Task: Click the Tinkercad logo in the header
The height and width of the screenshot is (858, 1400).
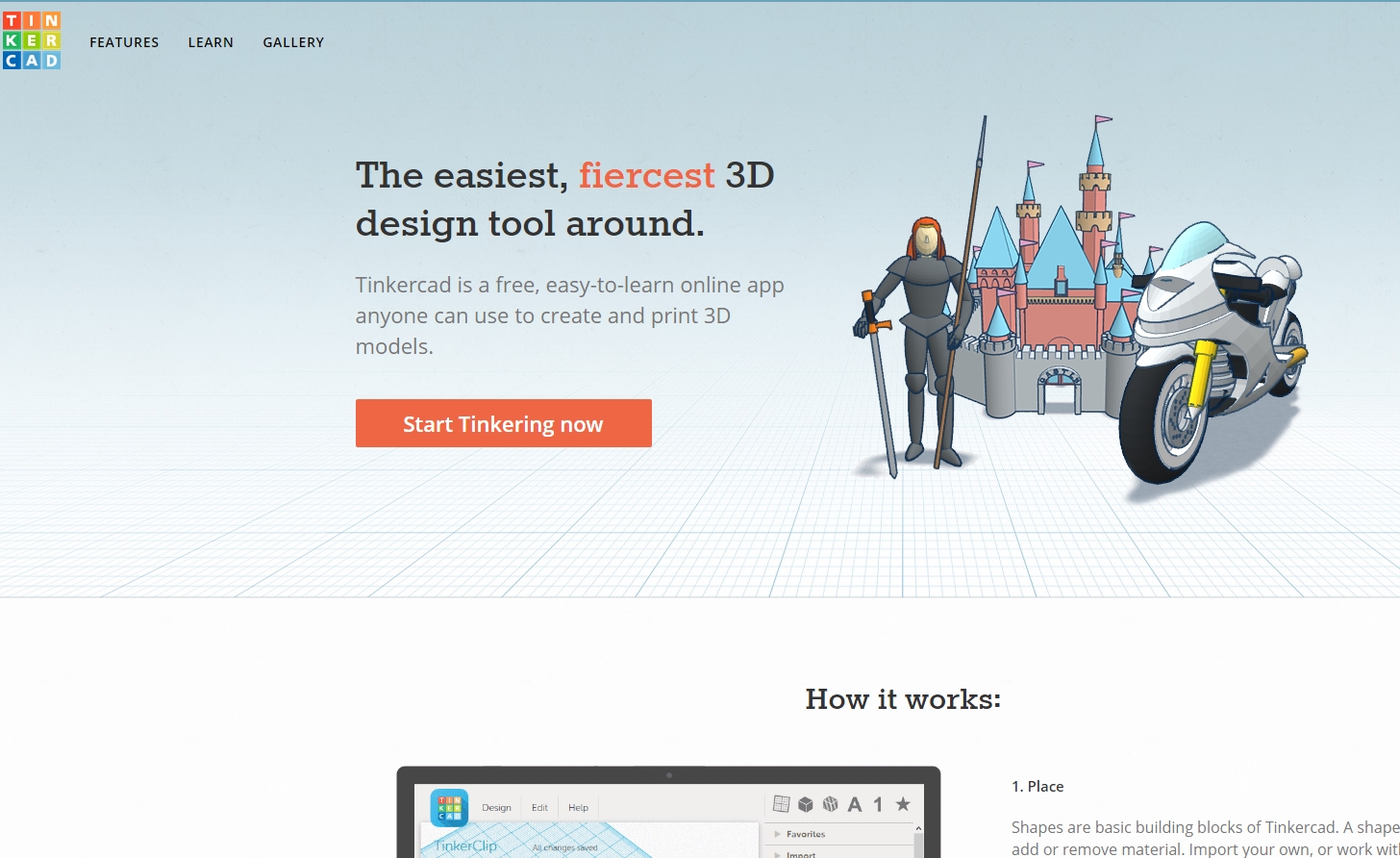Action: (32, 40)
